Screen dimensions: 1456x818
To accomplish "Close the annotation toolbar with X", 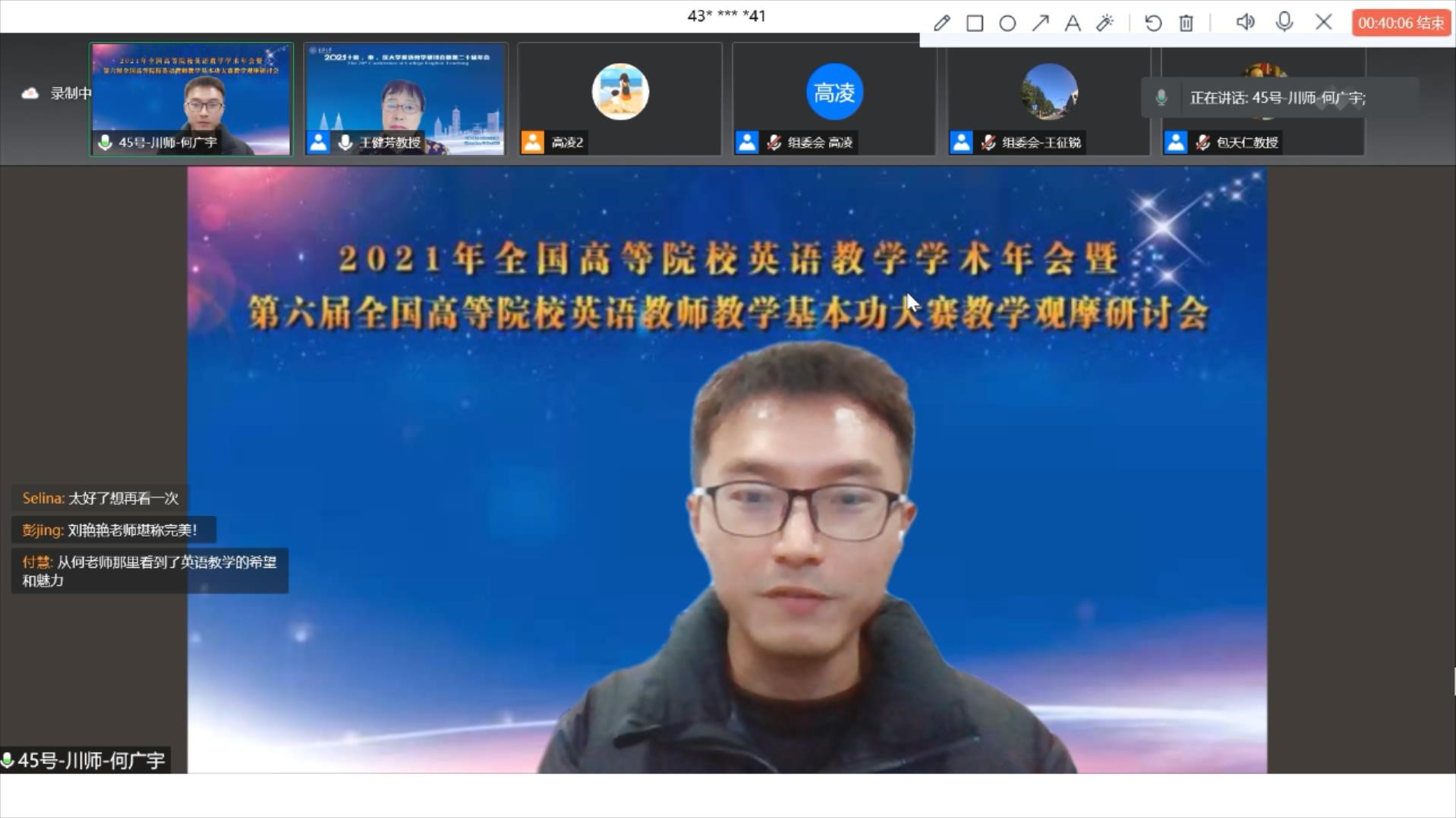I will point(1324,22).
